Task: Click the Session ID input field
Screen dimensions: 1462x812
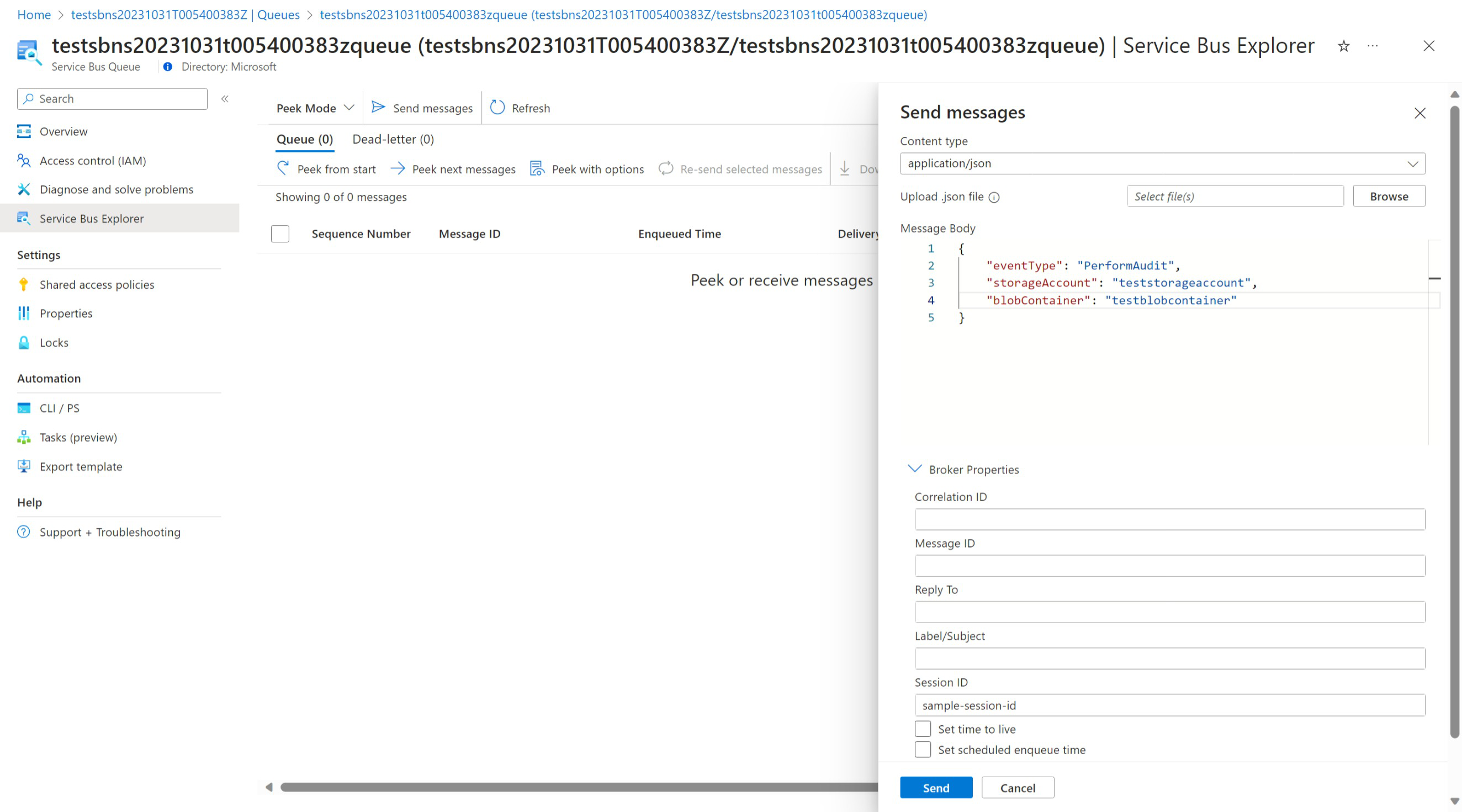Action: [1169, 704]
